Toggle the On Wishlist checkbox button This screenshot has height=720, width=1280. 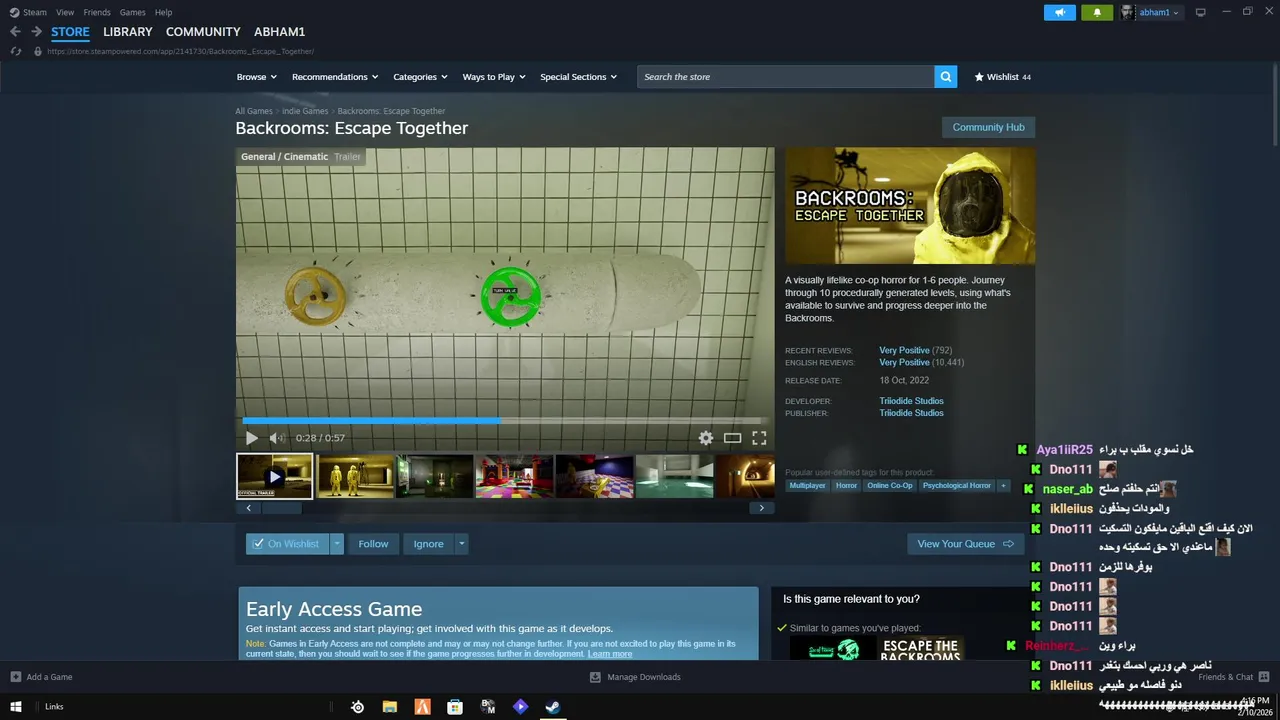tap(288, 544)
